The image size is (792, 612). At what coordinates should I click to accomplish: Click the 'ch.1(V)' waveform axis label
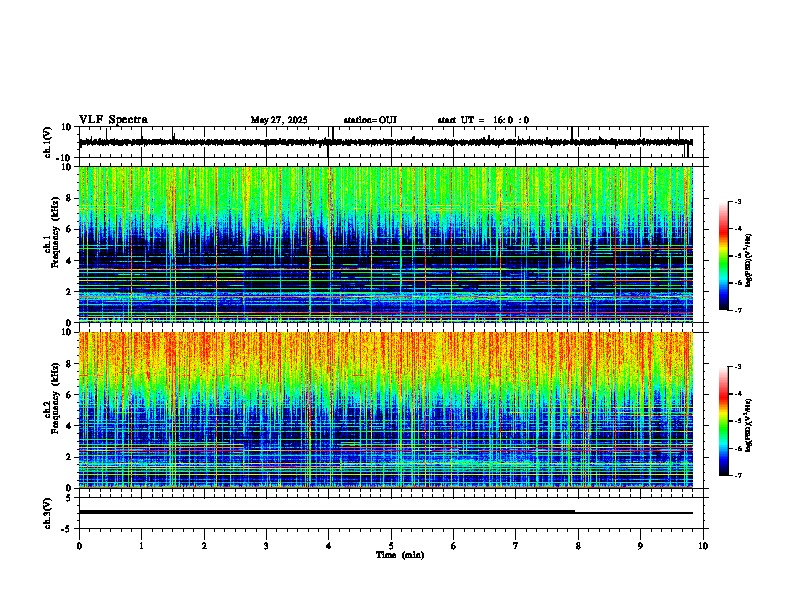[48, 142]
